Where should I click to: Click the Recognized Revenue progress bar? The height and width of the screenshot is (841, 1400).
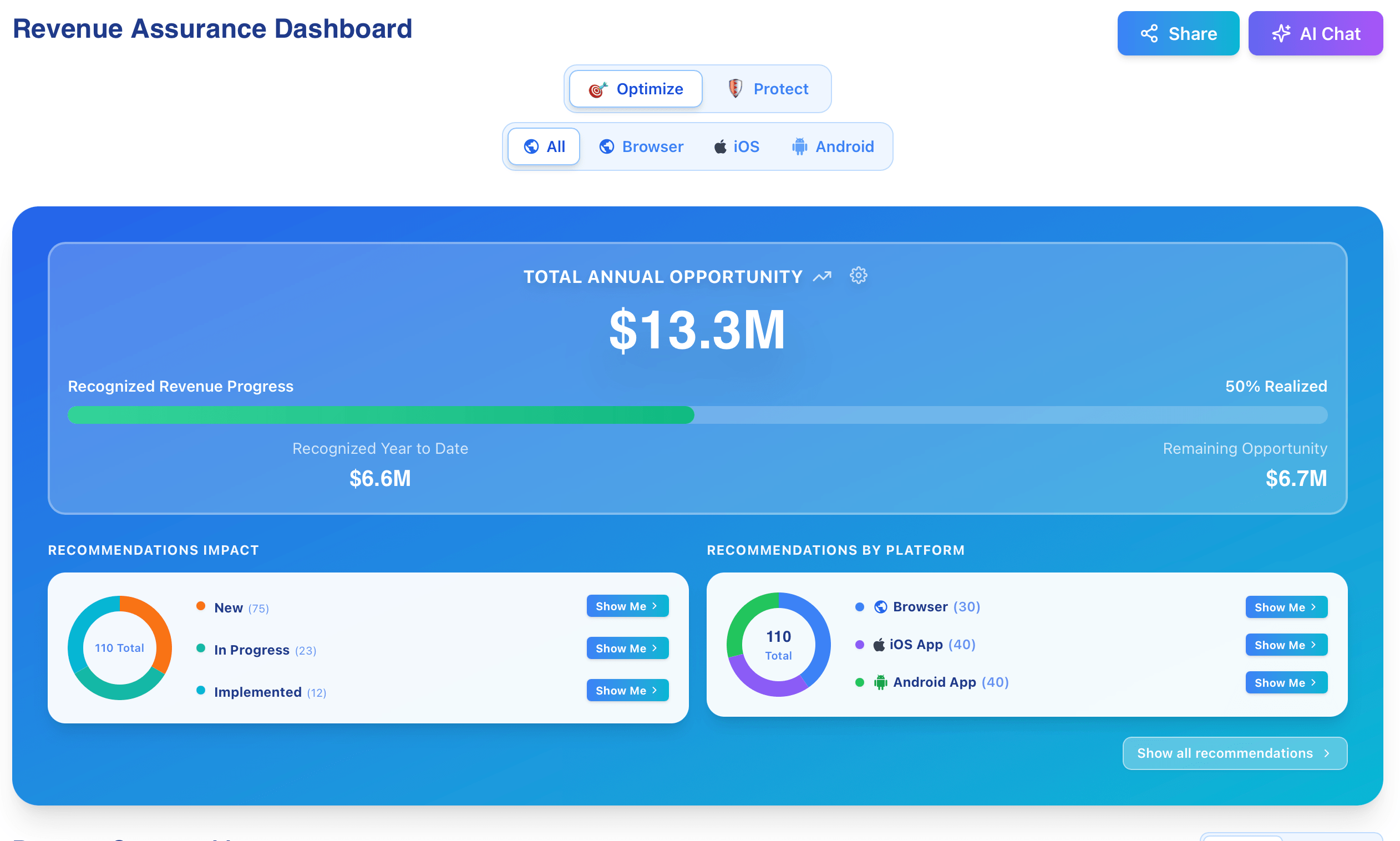pos(697,415)
